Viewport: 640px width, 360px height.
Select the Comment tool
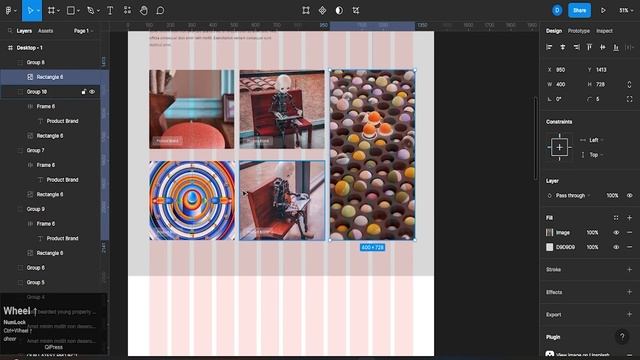coord(160,11)
